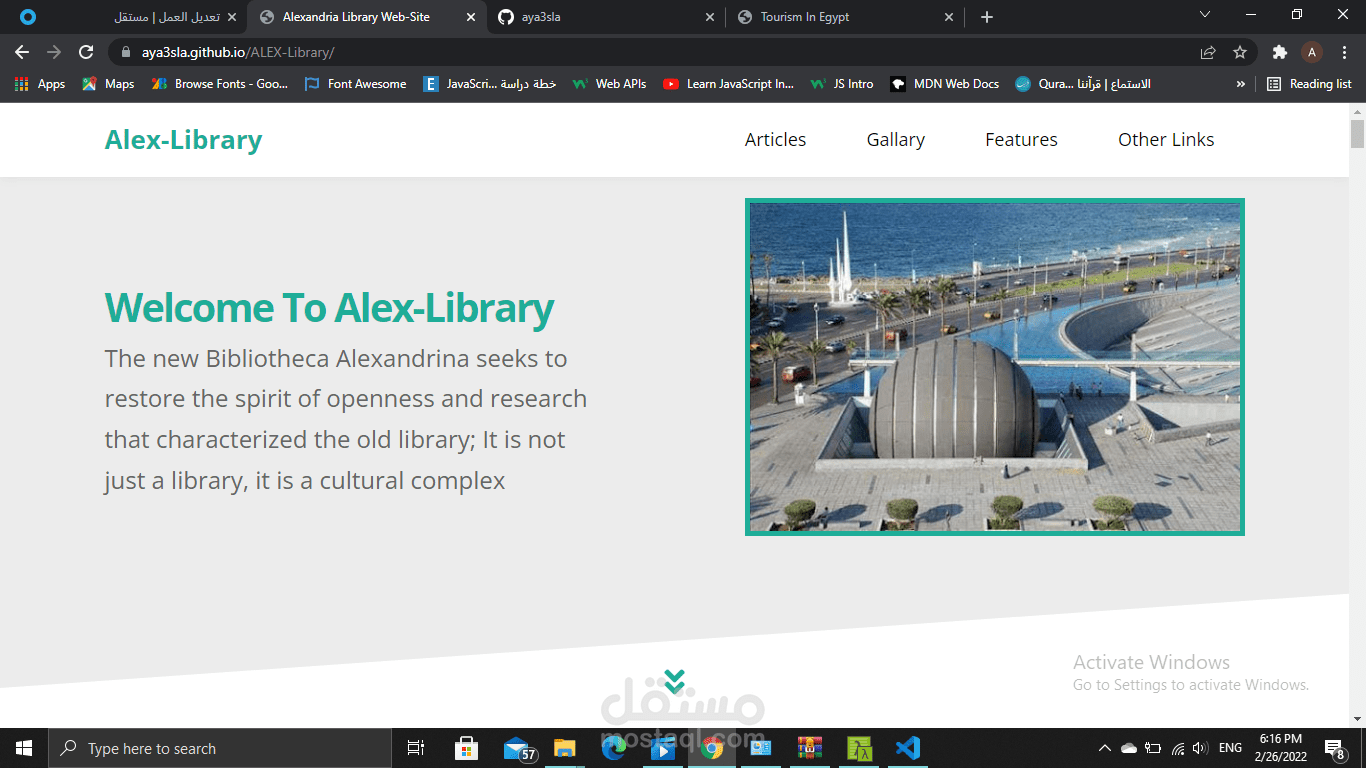Screen dimensions: 1366x768
Task: Expand the tab search dropdown arrow
Action: coord(1205,15)
